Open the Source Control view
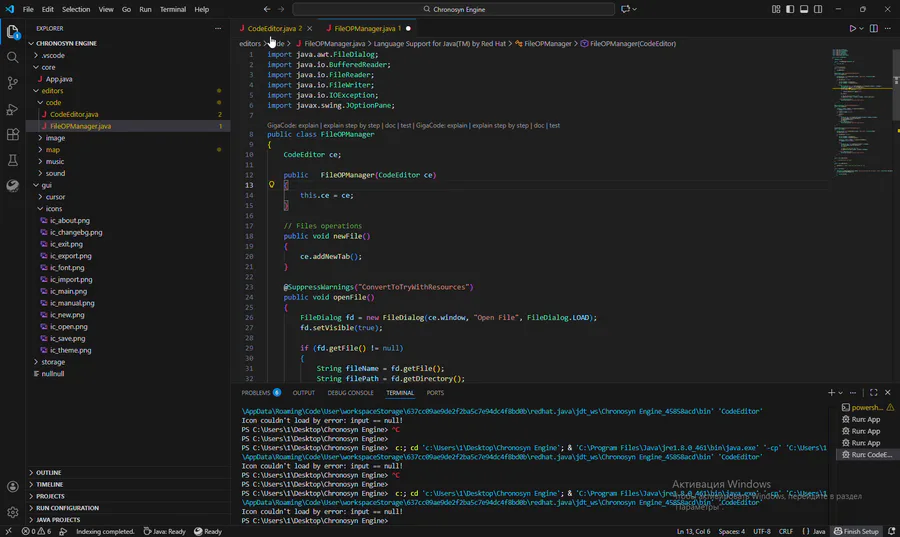 (x=13, y=83)
